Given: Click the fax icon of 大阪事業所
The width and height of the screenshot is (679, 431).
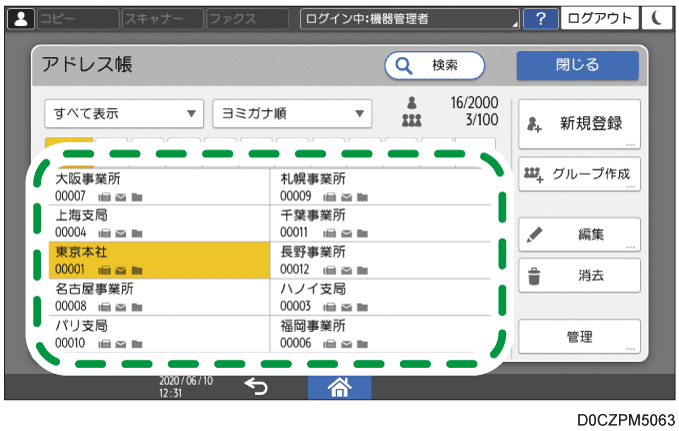Looking at the screenshot, I should pos(104,198).
